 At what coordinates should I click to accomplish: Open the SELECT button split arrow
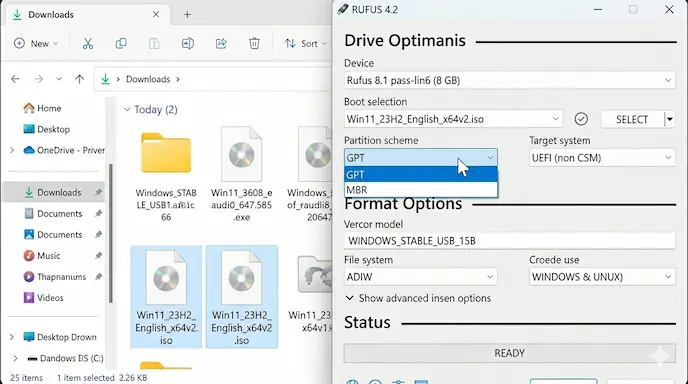tap(670, 119)
